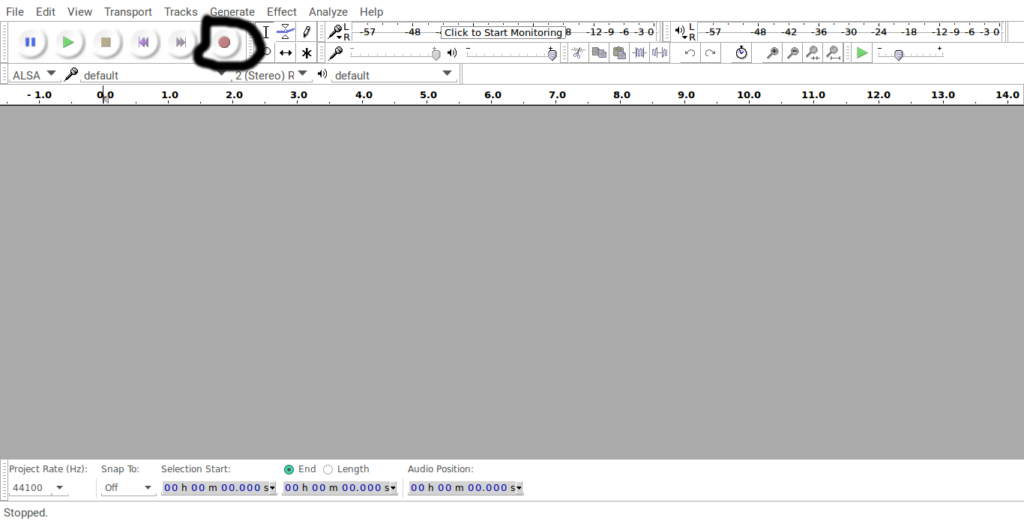Open the Sync-Lock clock icon

tap(741, 53)
